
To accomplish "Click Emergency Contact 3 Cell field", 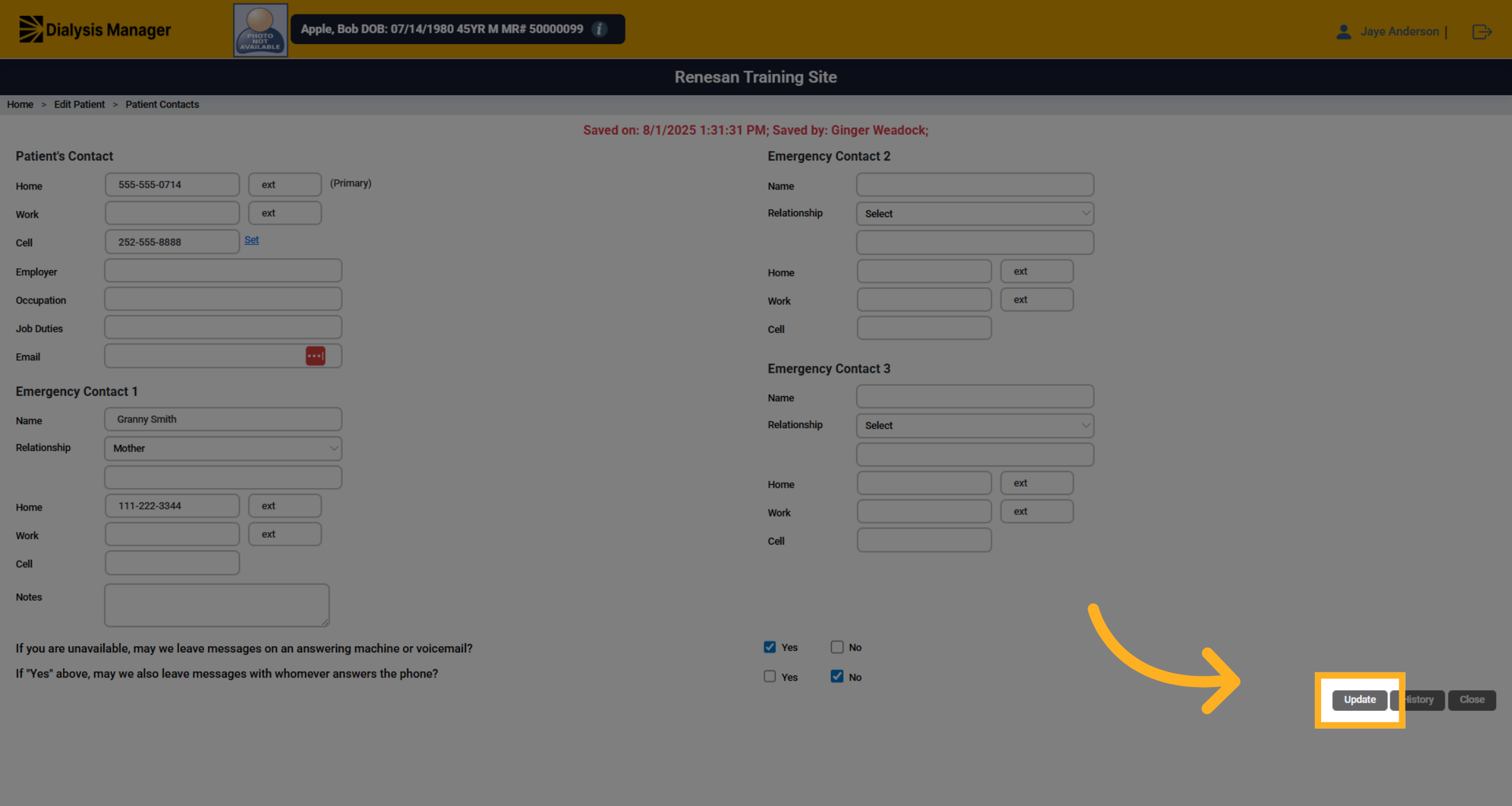I will click(x=924, y=540).
